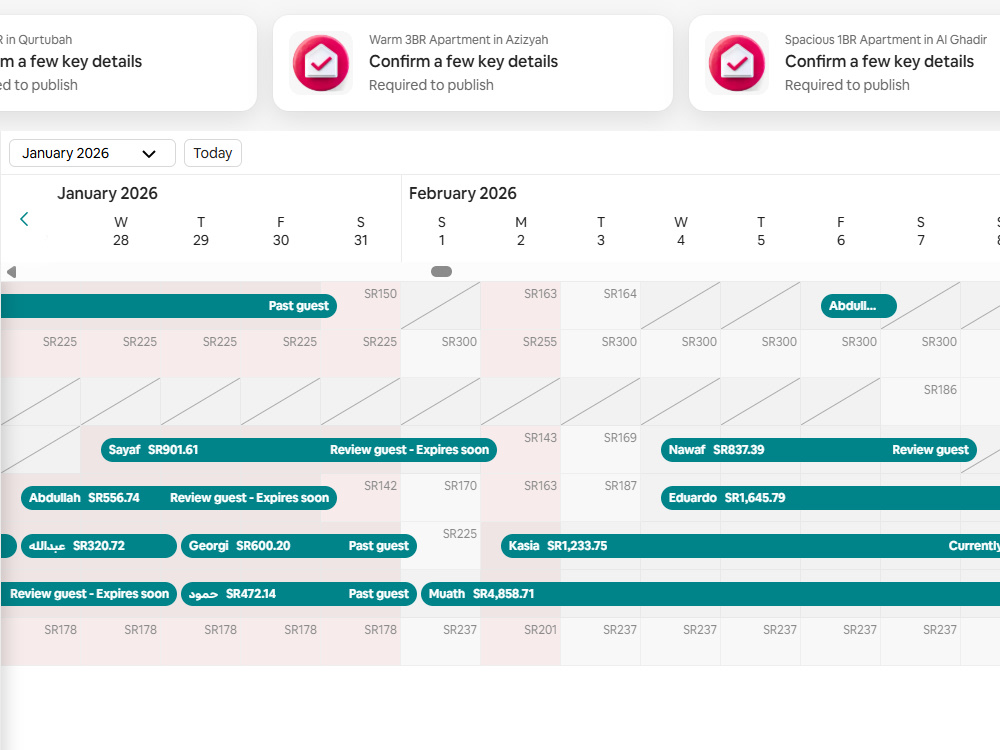
Task: Open Georgi SR600.20 past guest reservation
Action: pyautogui.click(x=298, y=546)
